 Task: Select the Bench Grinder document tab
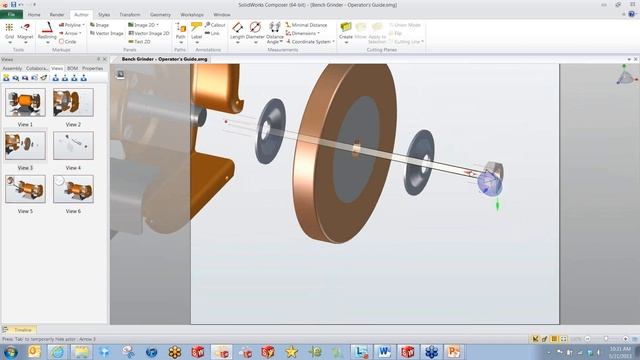pos(164,59)
